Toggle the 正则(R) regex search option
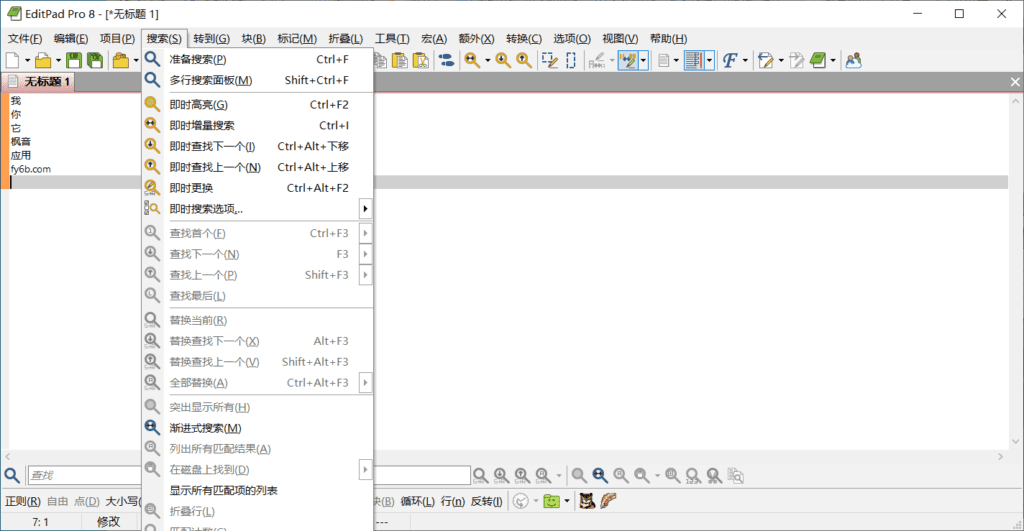Viewport: 1024px width, 531px height. click(x=22, y=501)
